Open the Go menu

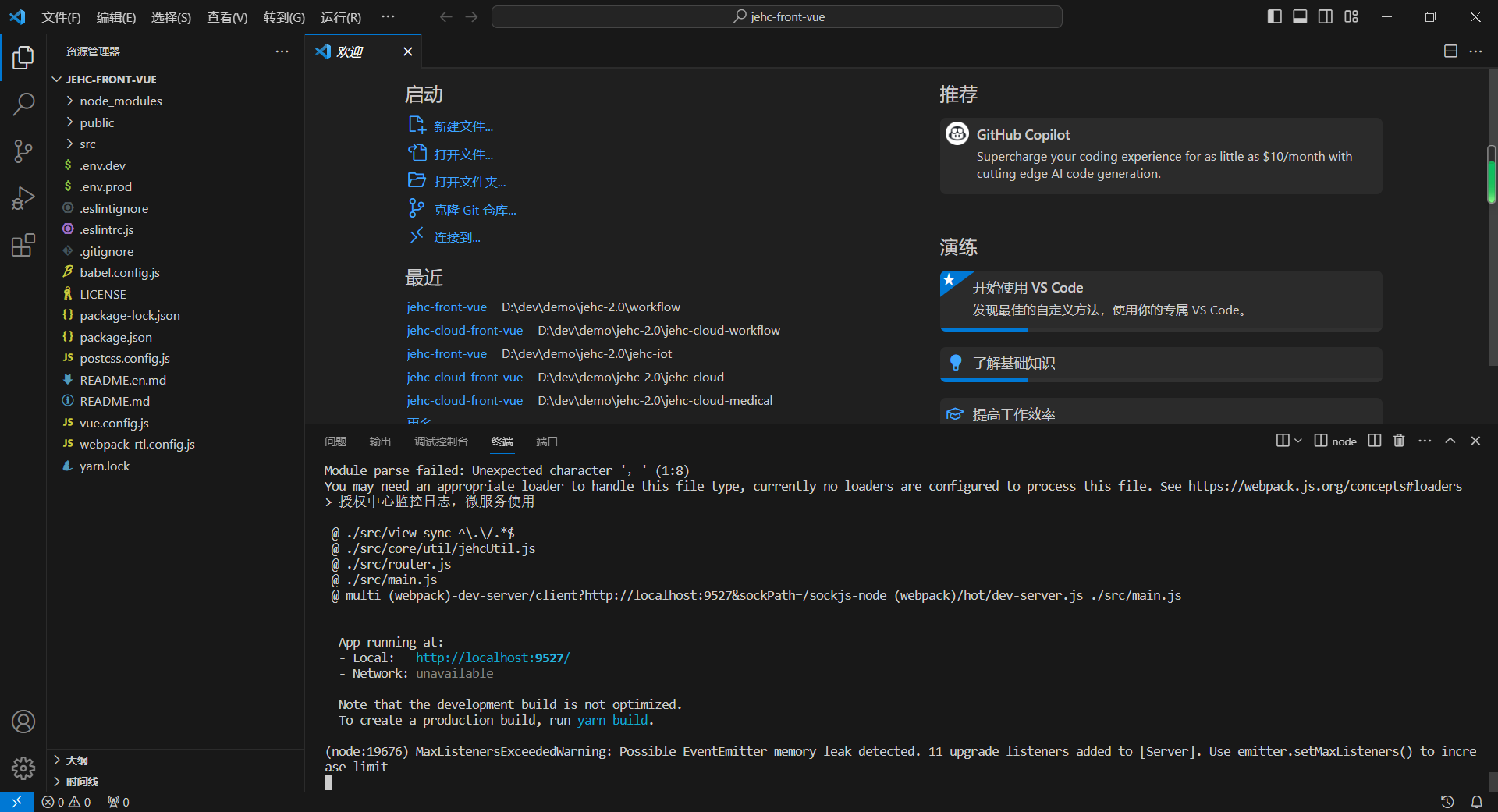click(x=284, y=17)
